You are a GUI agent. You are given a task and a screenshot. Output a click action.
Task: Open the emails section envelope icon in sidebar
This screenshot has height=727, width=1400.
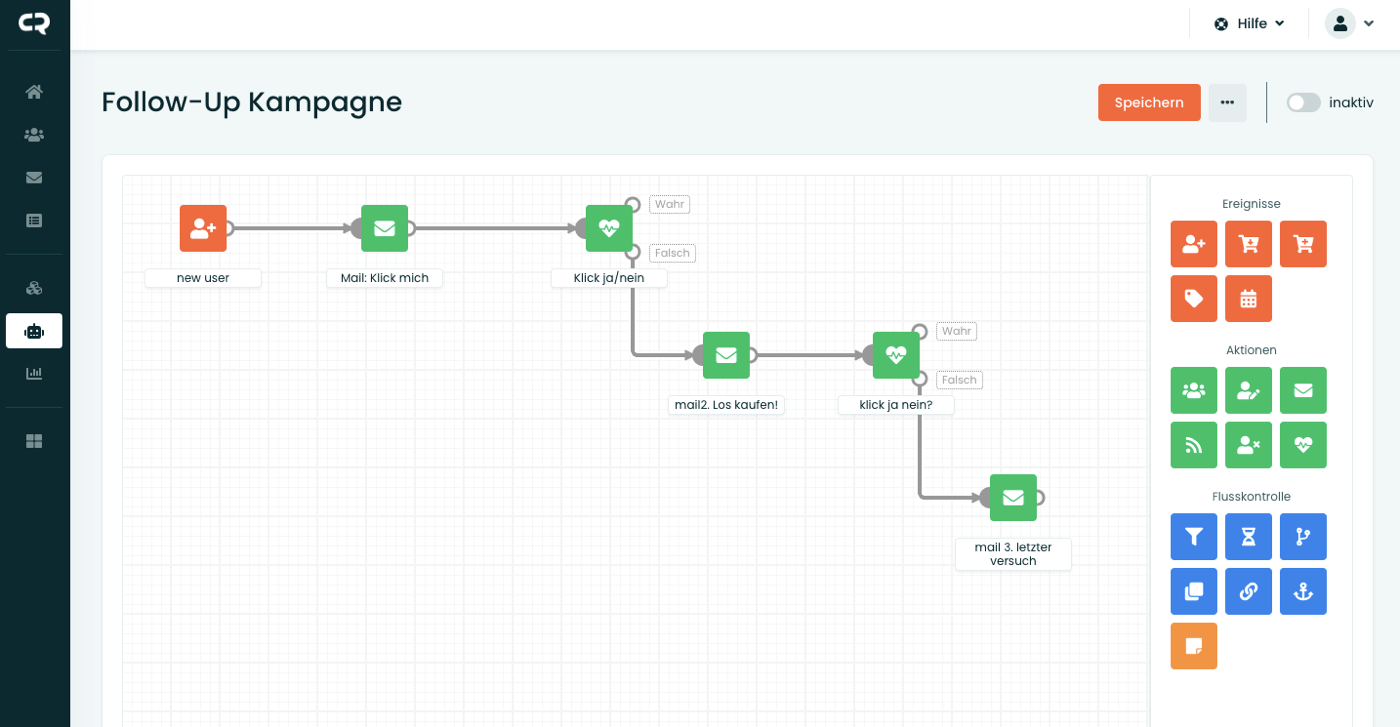tap(34, 178)
